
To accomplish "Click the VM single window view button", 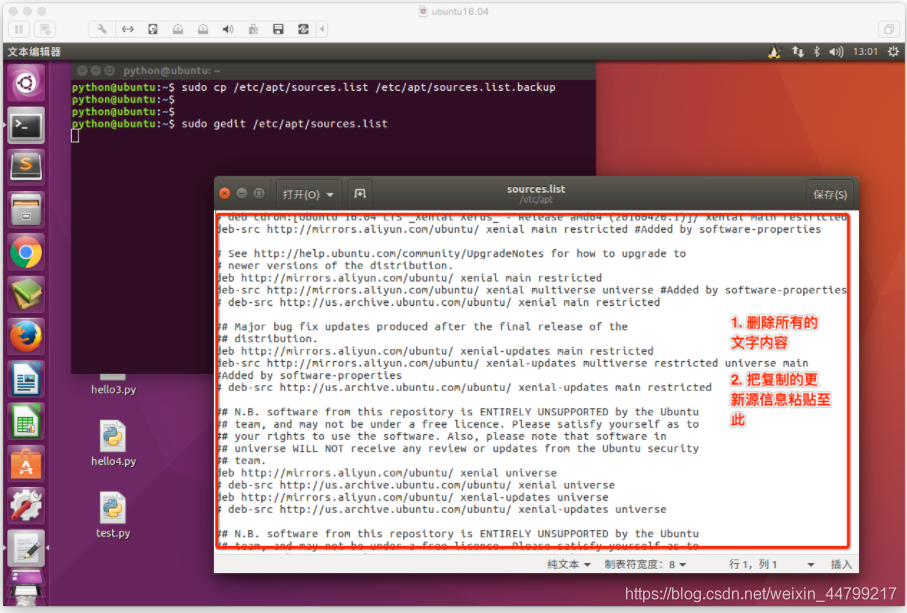I will 888,29.
